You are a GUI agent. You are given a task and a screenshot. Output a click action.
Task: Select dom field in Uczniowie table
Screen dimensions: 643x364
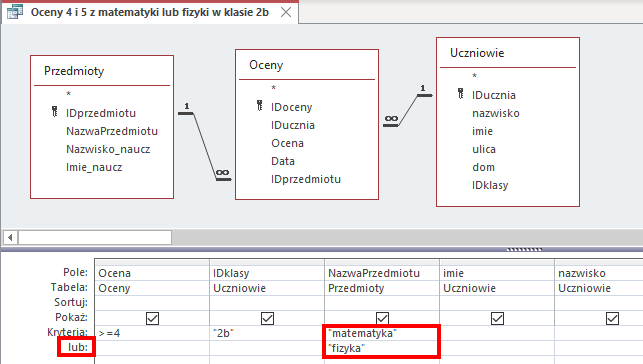[x=483, y=167]
